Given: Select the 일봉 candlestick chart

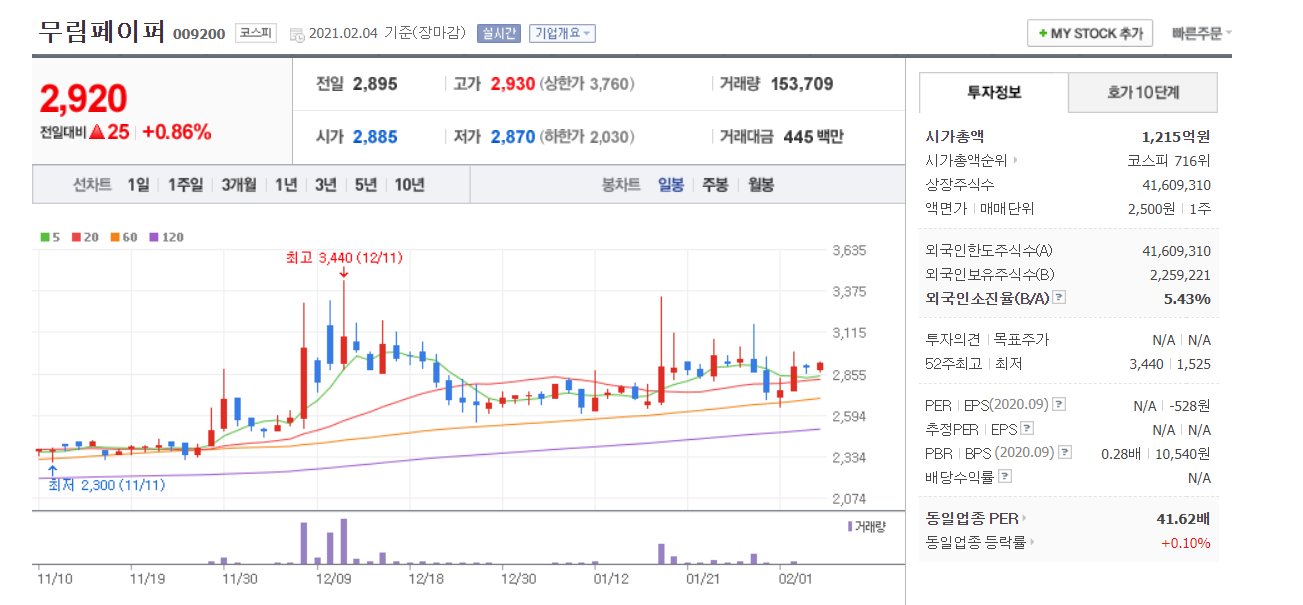Looking at the screenshot, I should (x=671, y=185).
